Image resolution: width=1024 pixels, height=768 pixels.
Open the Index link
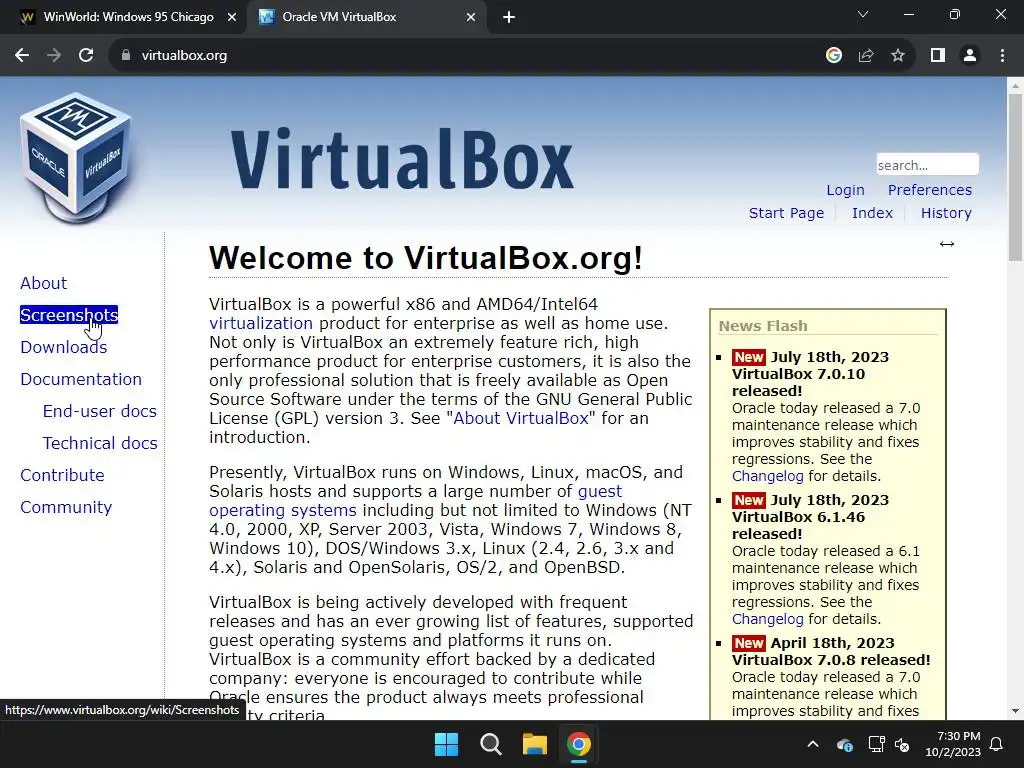tap(872, 214)
